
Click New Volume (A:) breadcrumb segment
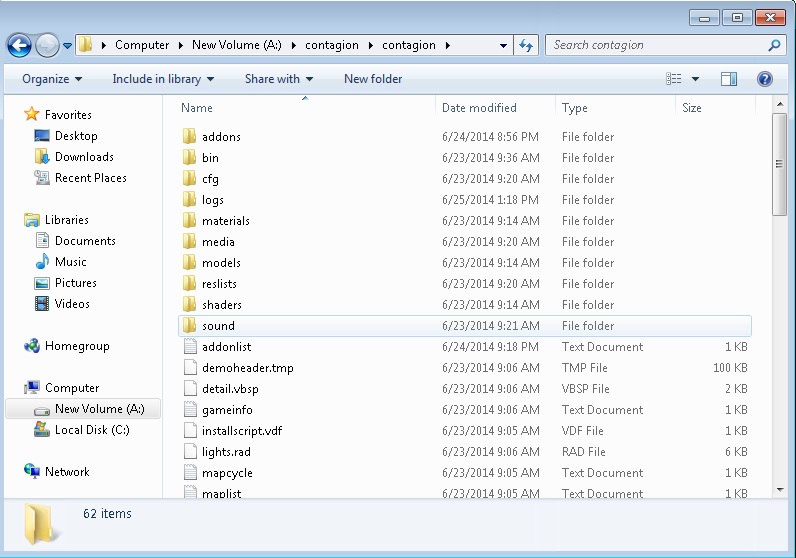tap(237, 45)
